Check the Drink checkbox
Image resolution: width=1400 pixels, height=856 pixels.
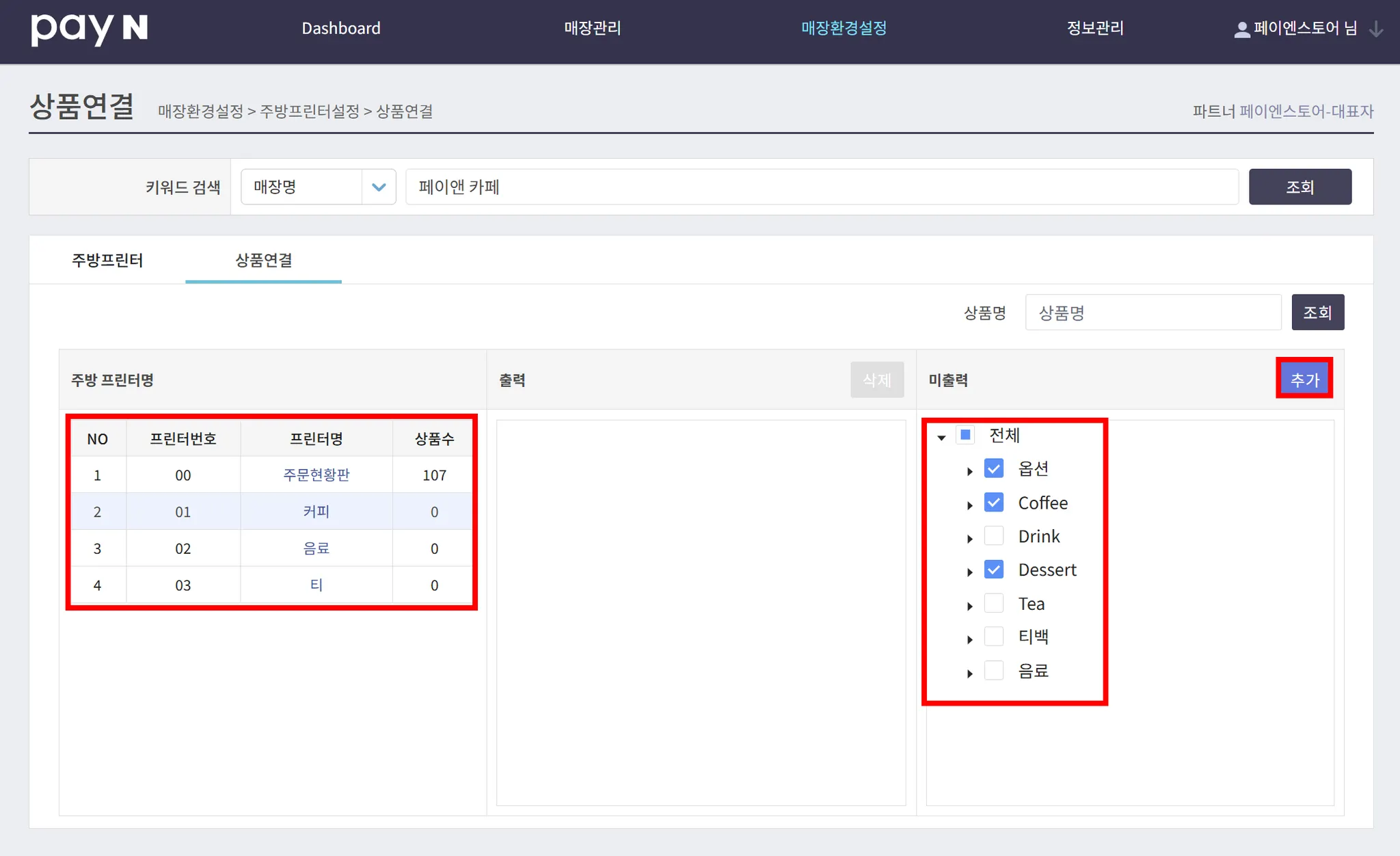(x=994, y=536)
